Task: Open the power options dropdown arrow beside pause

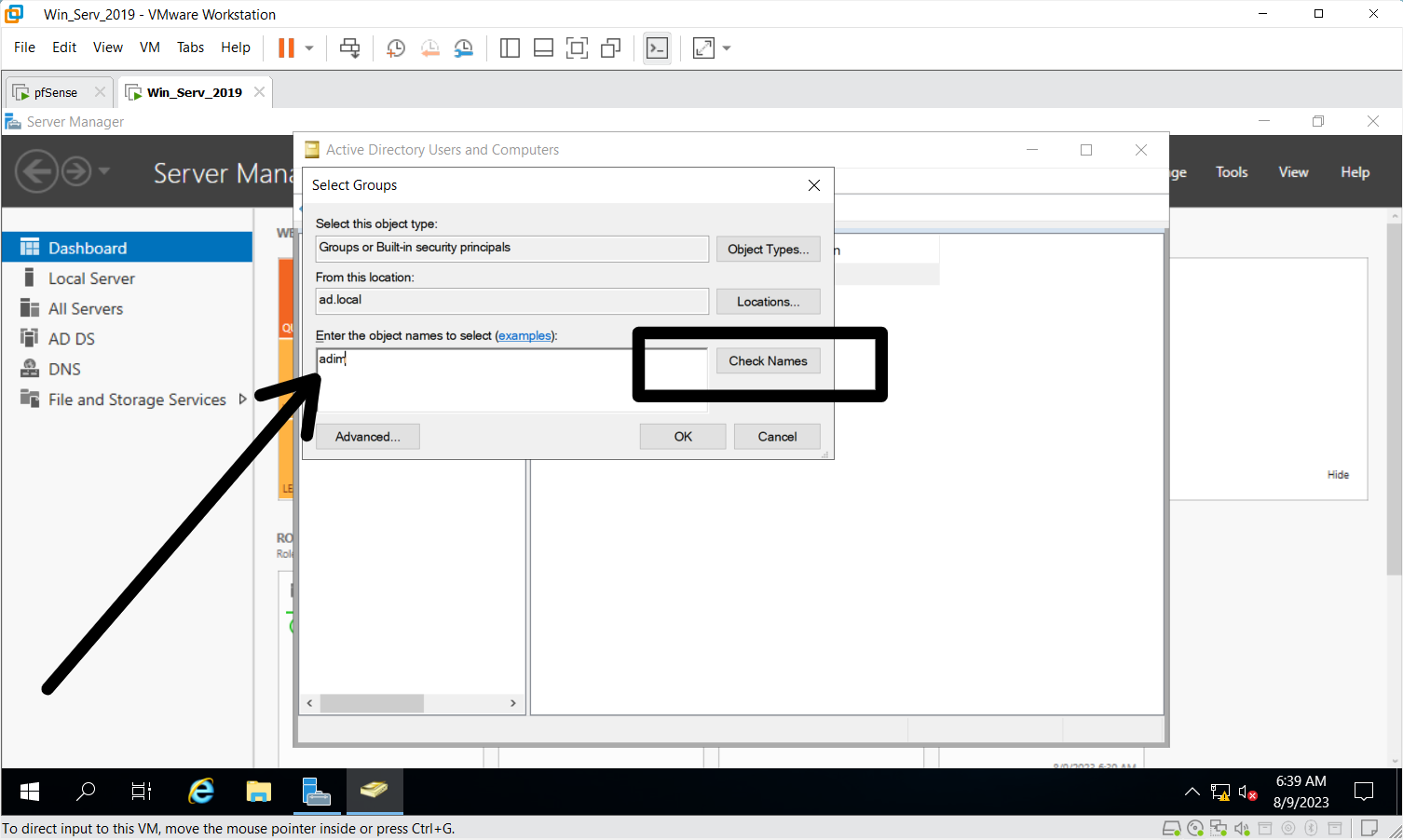Action: [x=309, y=48]
